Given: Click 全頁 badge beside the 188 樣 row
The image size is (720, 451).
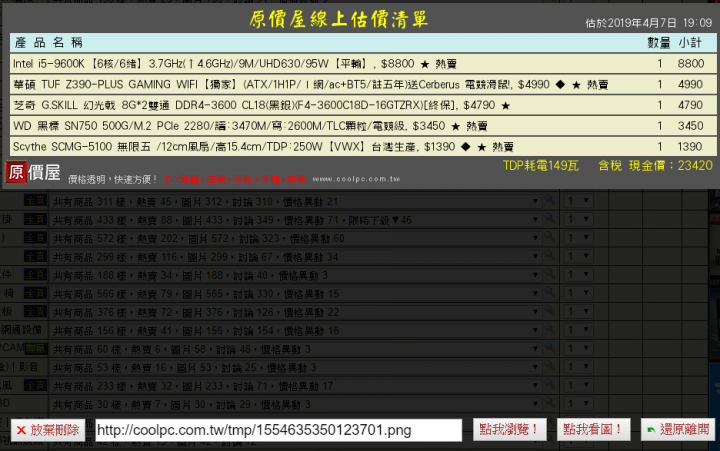Looking at the screenshot, I should tap(35, 274).
